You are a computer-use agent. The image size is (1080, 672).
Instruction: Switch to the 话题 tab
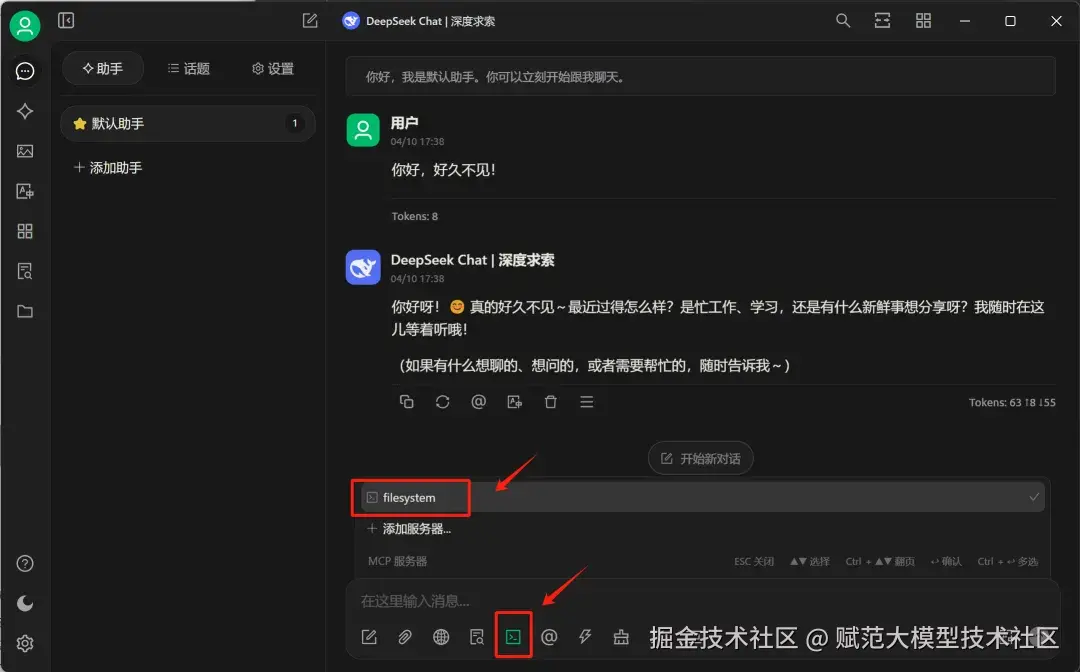(188, 68)
